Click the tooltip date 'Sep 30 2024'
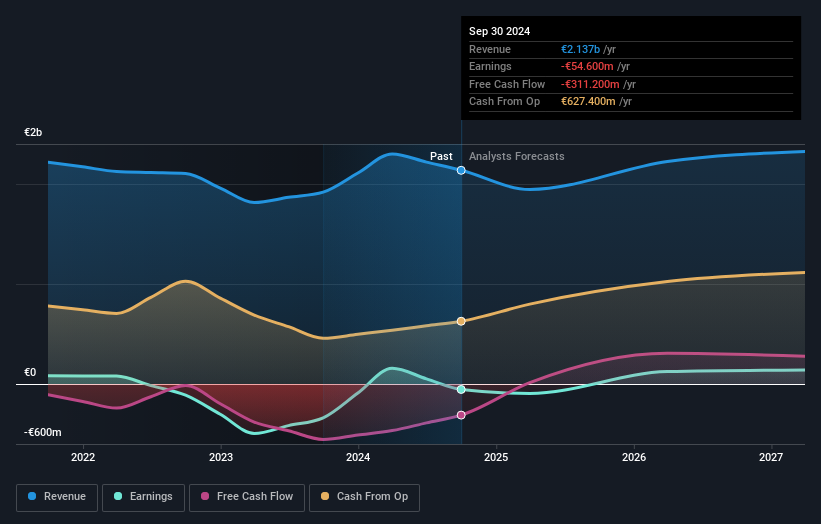Viewport: 821px width, 524px height. click(x=500, y=31)
